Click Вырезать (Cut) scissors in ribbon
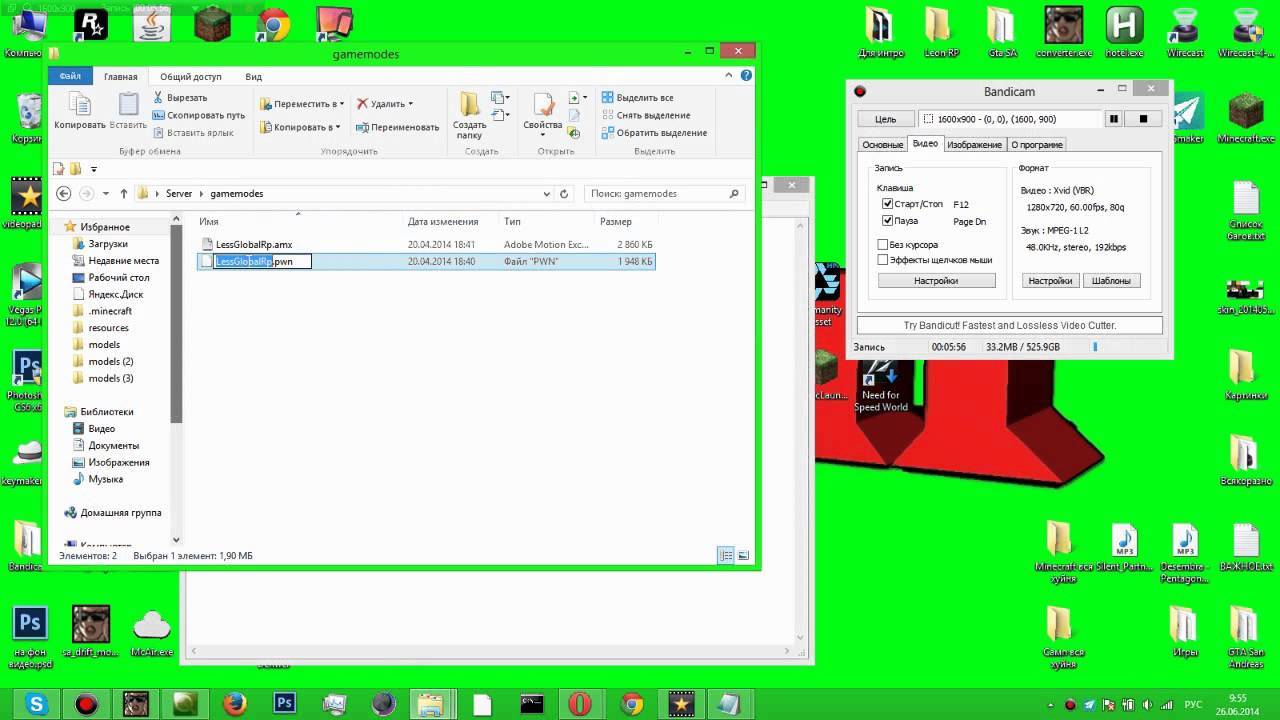 [x=180, y=98]
